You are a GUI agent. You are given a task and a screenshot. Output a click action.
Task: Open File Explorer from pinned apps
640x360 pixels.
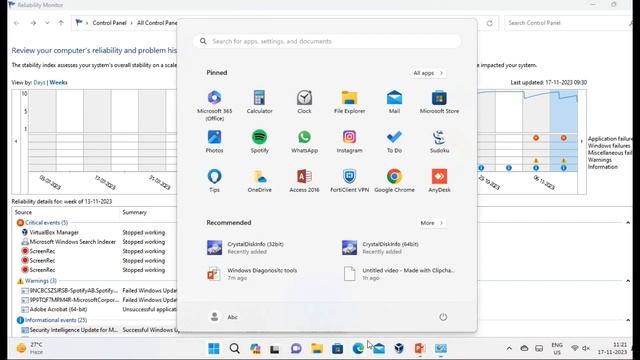[x=349, y=102]
